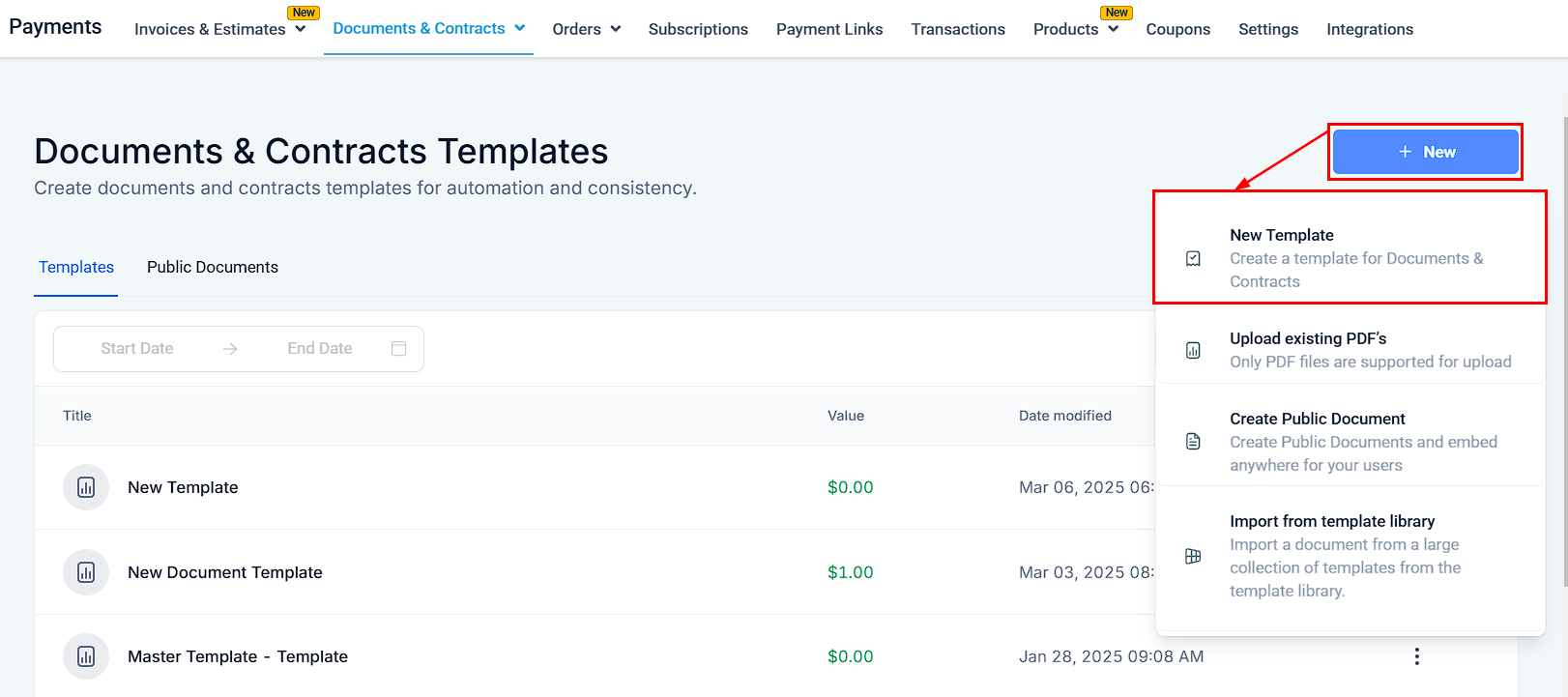Image resolution: width=1568 pixels, height=697 pixels.
Task: Click the $1.00 value cell
Action: tap(851, 572)
